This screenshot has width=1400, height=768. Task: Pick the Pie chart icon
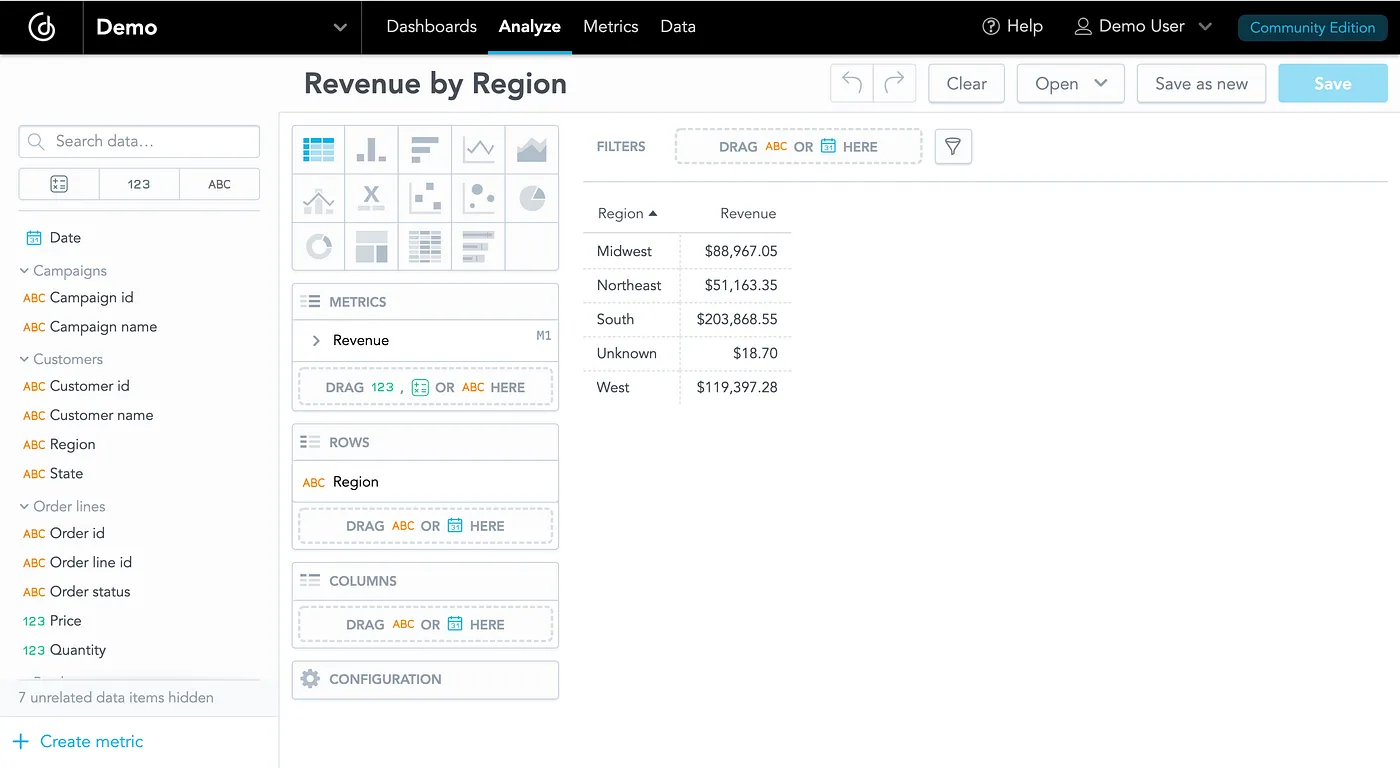(532, 198)
